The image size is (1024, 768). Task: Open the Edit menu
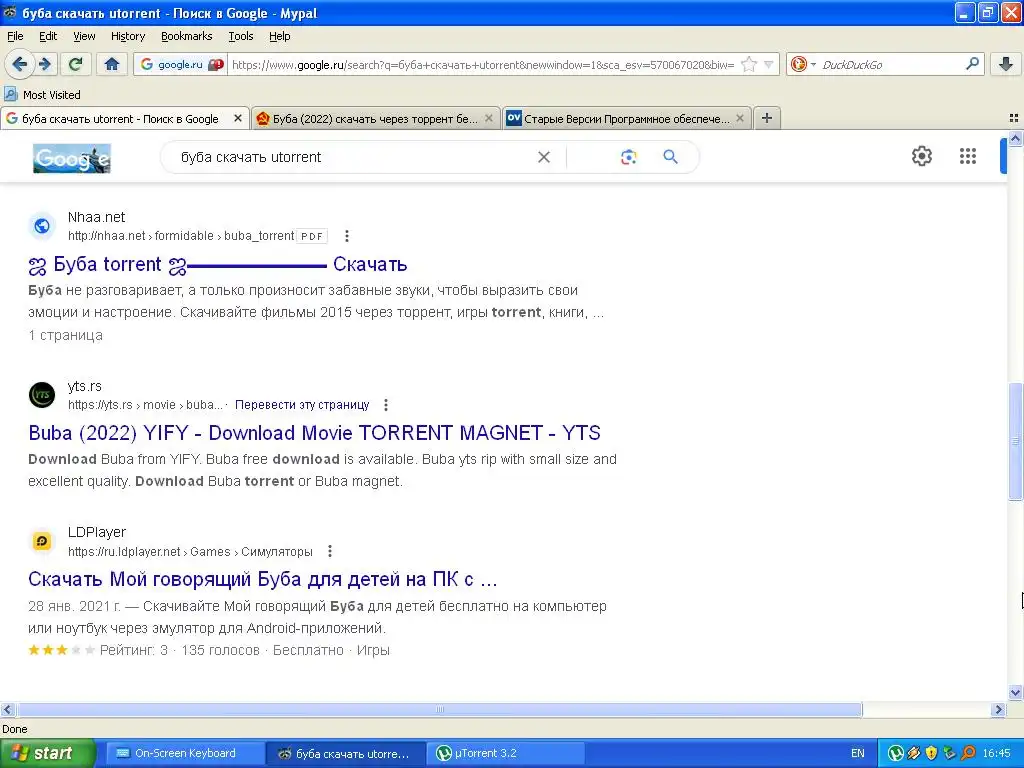coord(48,36)
